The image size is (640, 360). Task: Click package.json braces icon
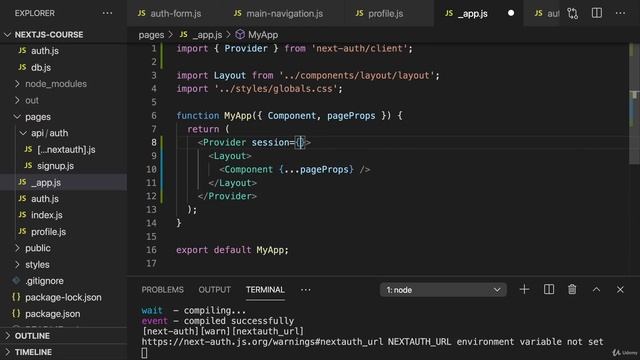pyautogui.click(x=16, y=313)
